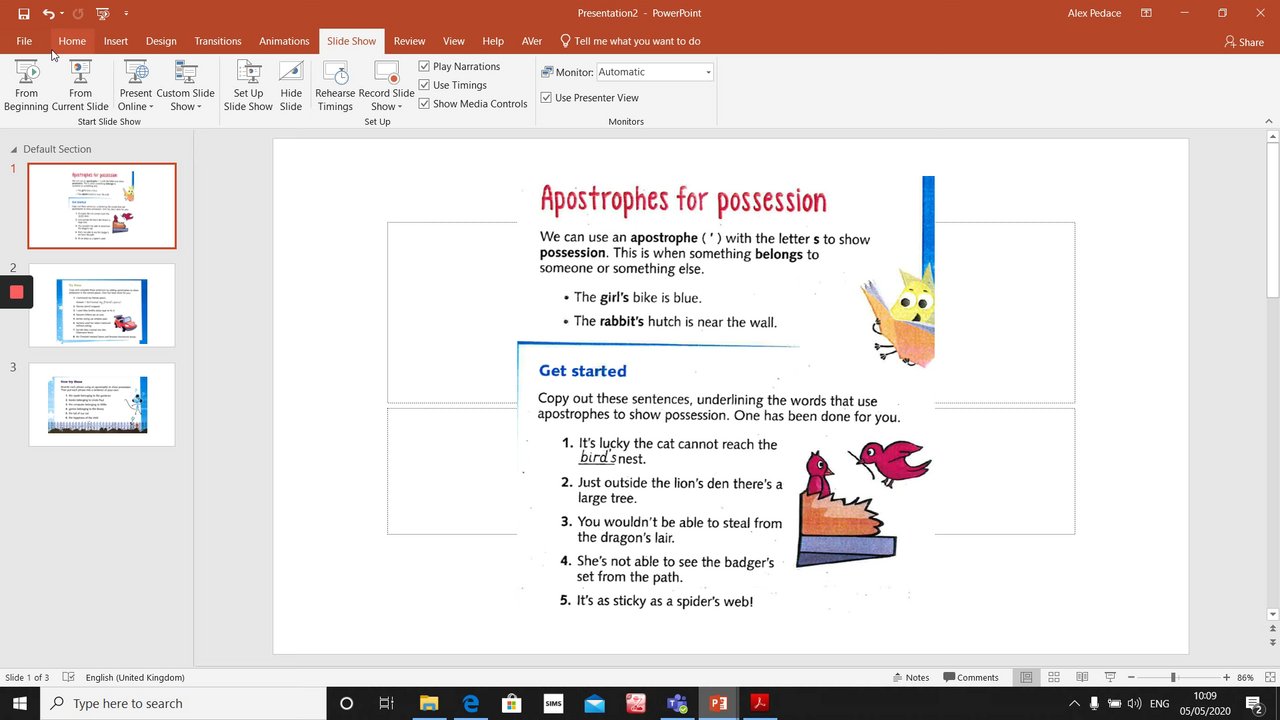The image size is (1280, 720).
Task: Switch to the Insert tab
Action: pyautogui.click(x=116, y=41)
